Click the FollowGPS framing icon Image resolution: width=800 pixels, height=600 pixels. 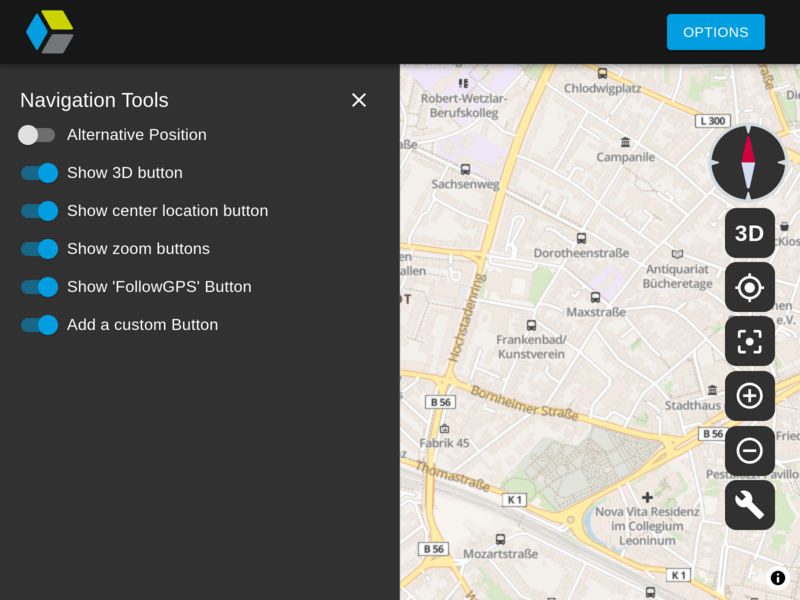[x=749, y=341]
